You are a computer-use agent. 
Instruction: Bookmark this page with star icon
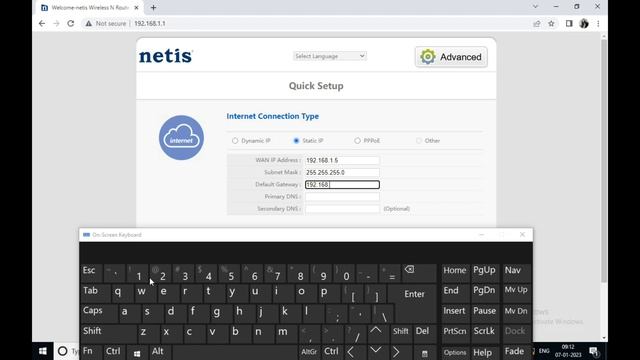click(x=551, y=24)
